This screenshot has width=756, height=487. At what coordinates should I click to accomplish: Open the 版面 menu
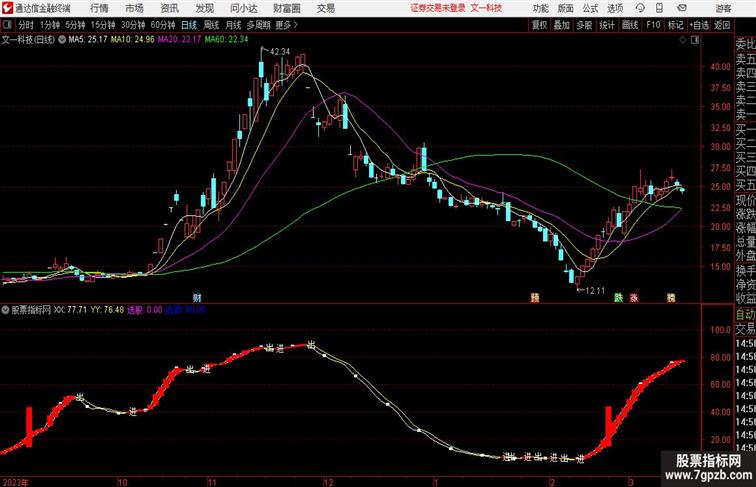click(x=566, y=8)
